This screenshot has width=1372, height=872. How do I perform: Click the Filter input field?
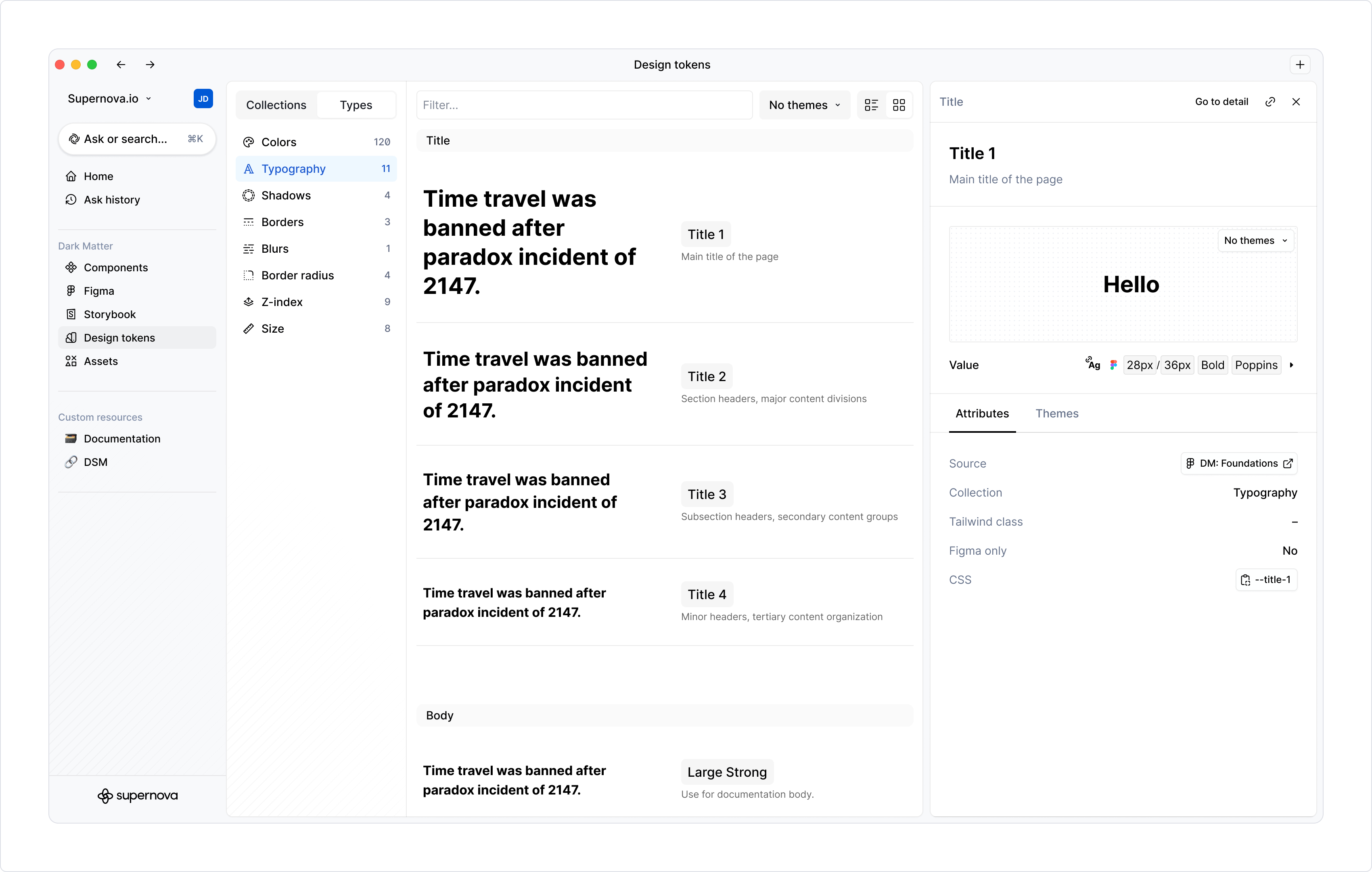584,105
